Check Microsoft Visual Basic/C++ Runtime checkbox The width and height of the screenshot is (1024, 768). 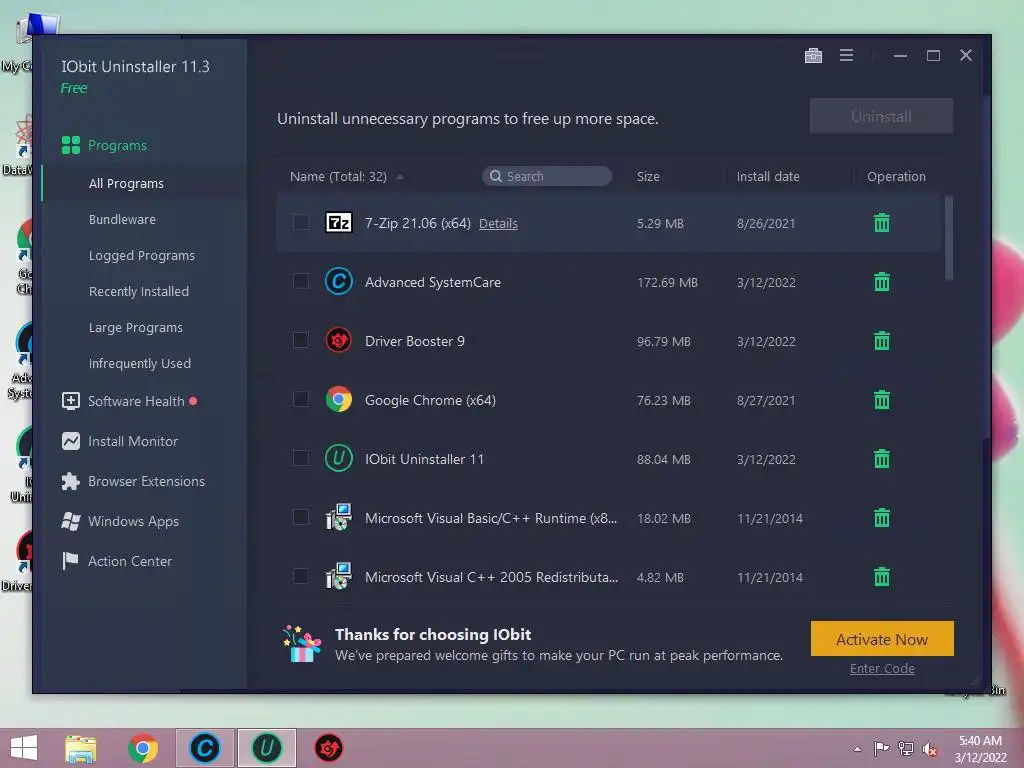pyautogui.click(x=300, y=517)
